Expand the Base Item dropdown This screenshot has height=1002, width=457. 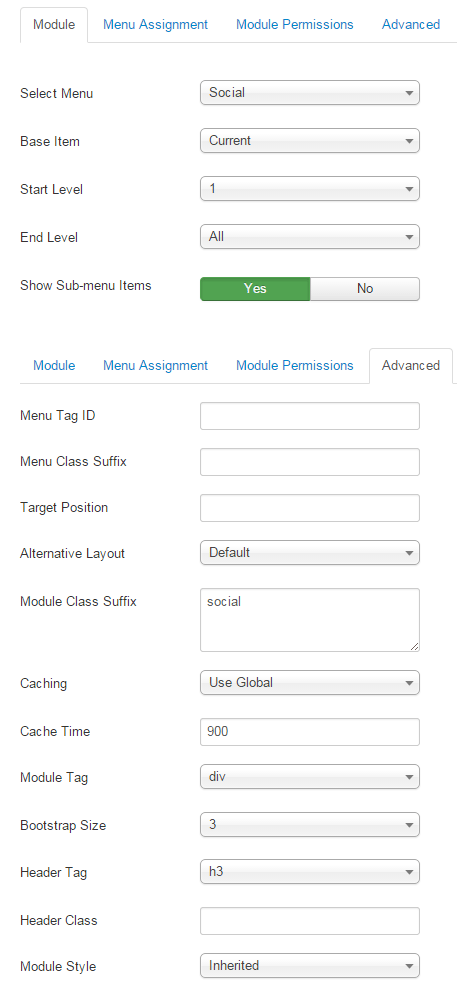click(x=310, y=141)
